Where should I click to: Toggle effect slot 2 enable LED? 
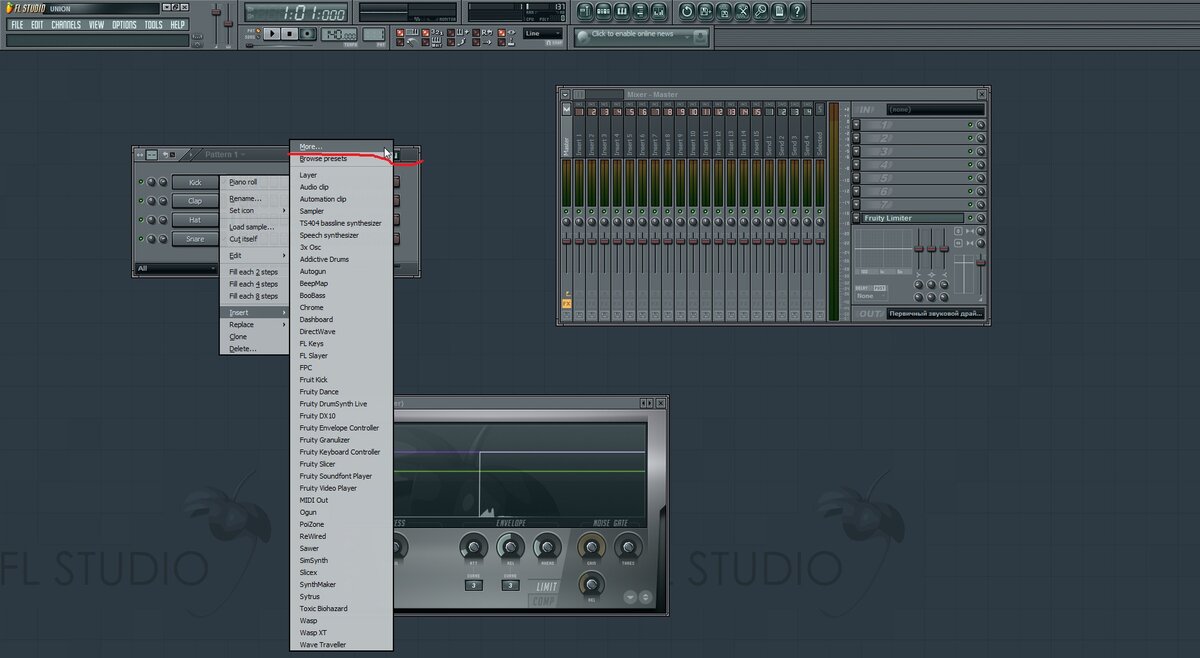[x=969, y=137]
